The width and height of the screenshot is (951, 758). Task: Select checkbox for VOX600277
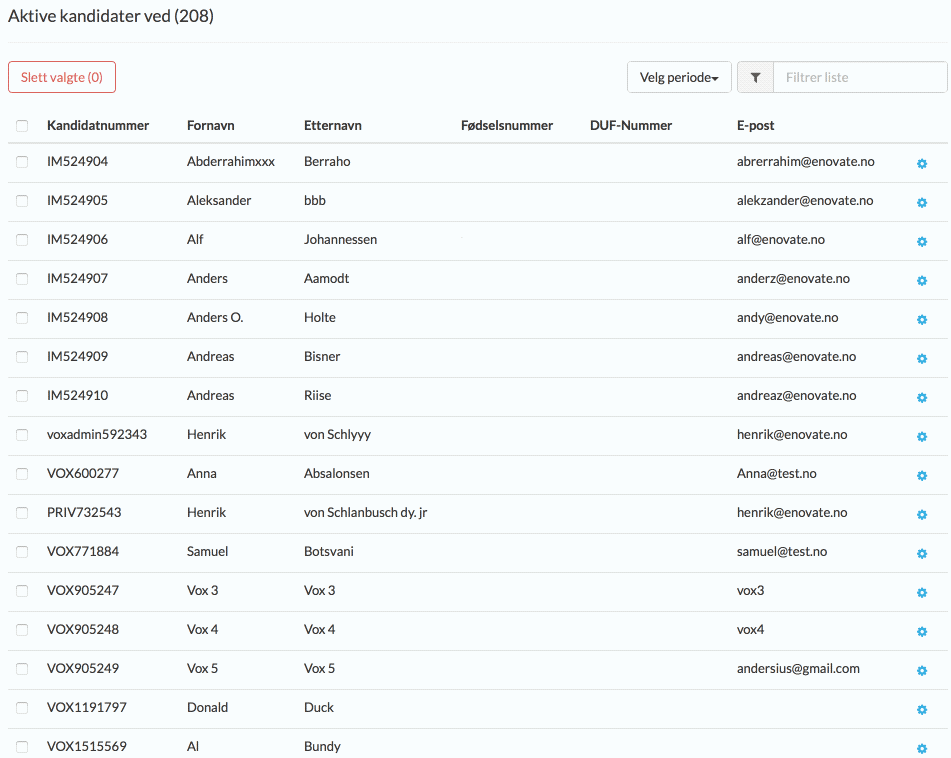(22, 474)
